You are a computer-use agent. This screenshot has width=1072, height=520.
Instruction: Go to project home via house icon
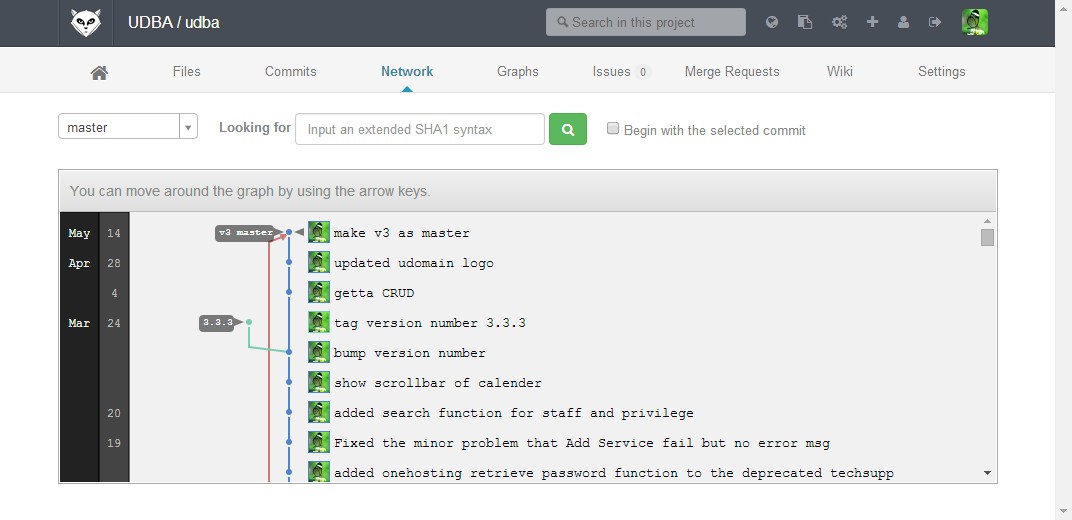pyautogui.click(x=99, y=72)
